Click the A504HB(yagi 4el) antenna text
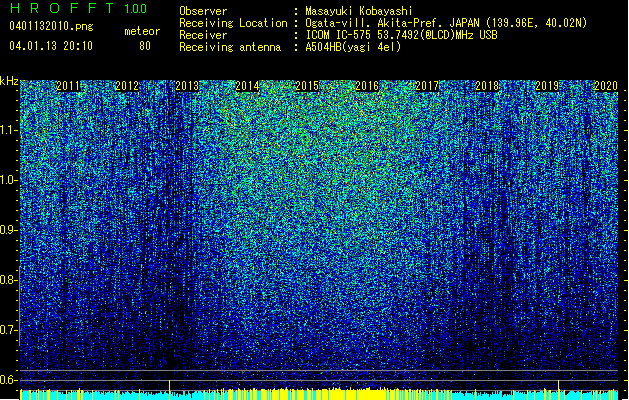This screenshot has width=629, height=400. click(x=353, y=47)
